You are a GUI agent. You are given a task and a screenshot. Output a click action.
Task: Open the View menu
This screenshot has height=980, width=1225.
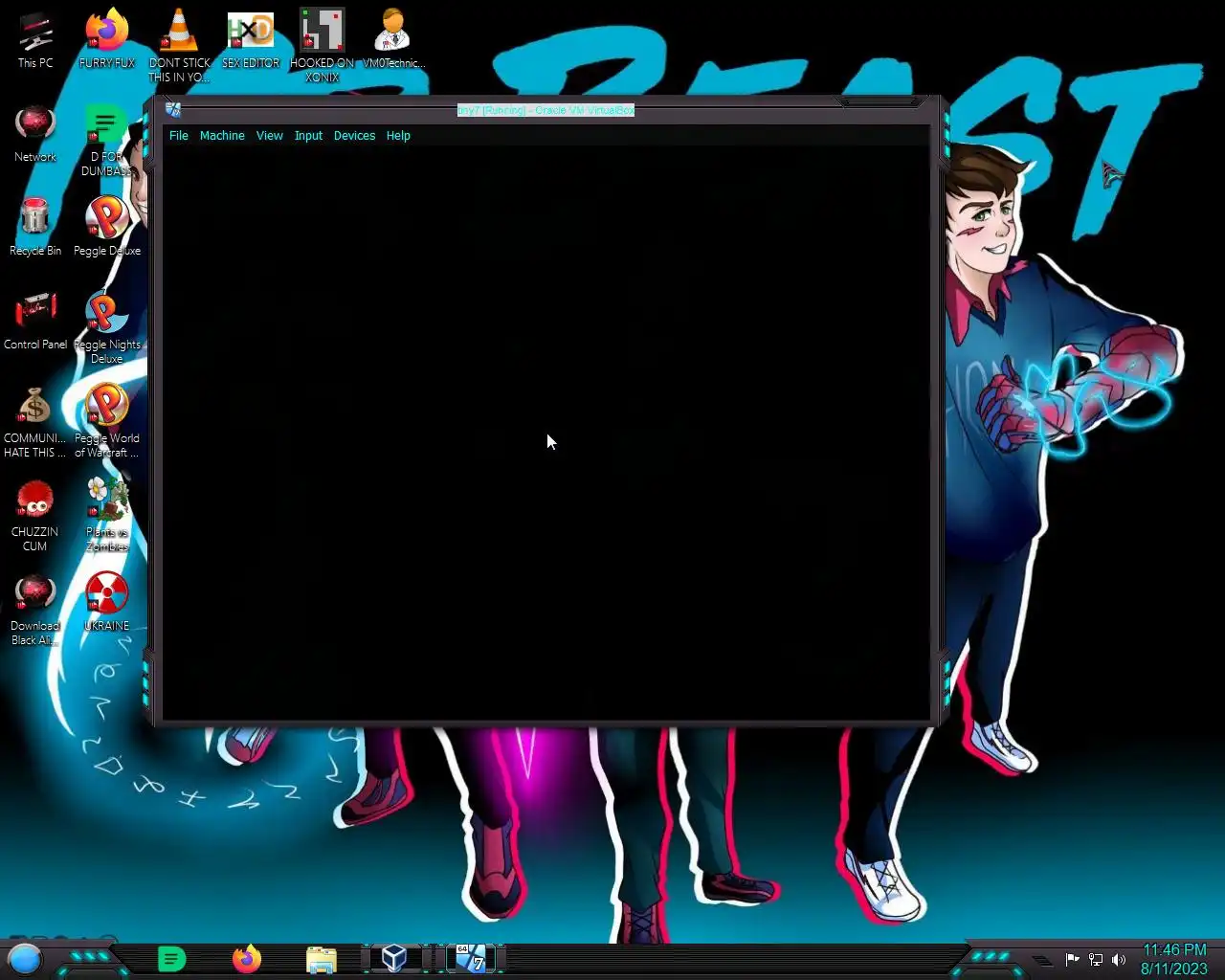[269, 136]
